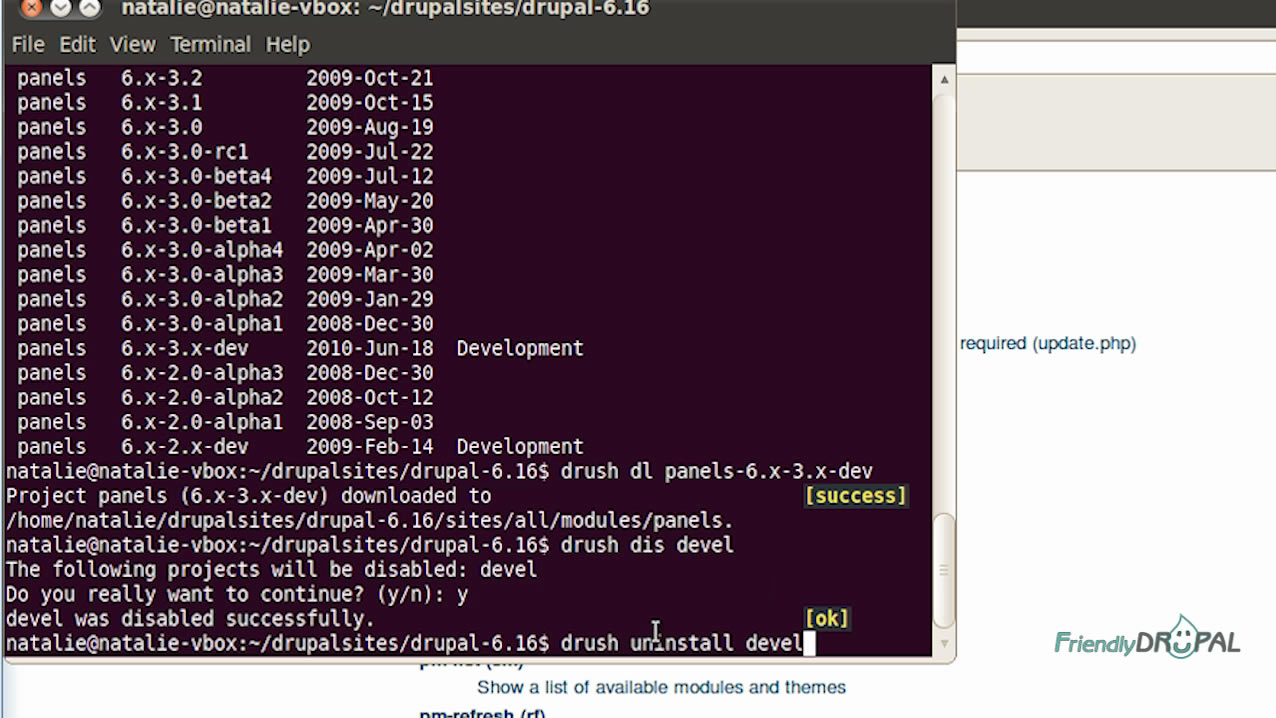Click the [success] status text
The width and height of the screenshot is (1276, 718).
(855, 495)
